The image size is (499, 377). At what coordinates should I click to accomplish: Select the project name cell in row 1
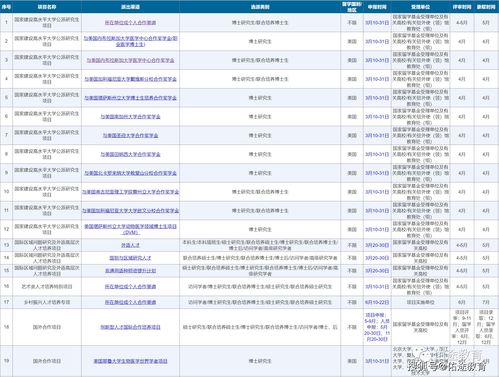(47, 23)
